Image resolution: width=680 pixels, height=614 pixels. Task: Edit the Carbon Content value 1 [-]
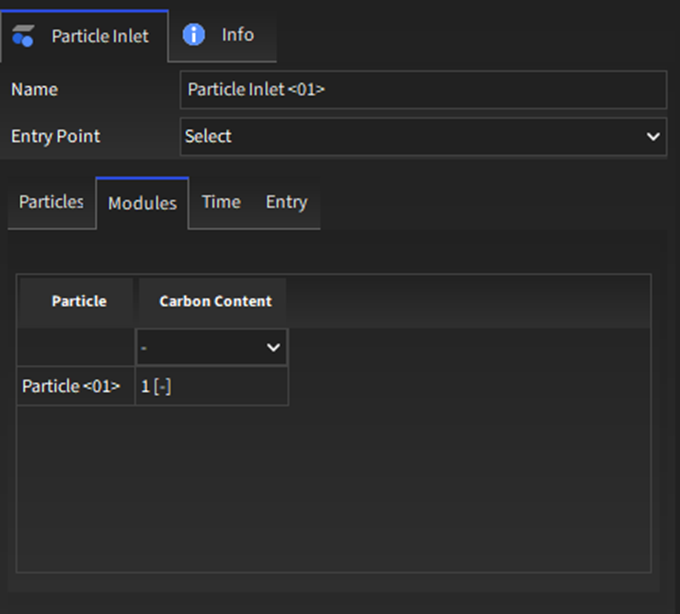(212, 386)
